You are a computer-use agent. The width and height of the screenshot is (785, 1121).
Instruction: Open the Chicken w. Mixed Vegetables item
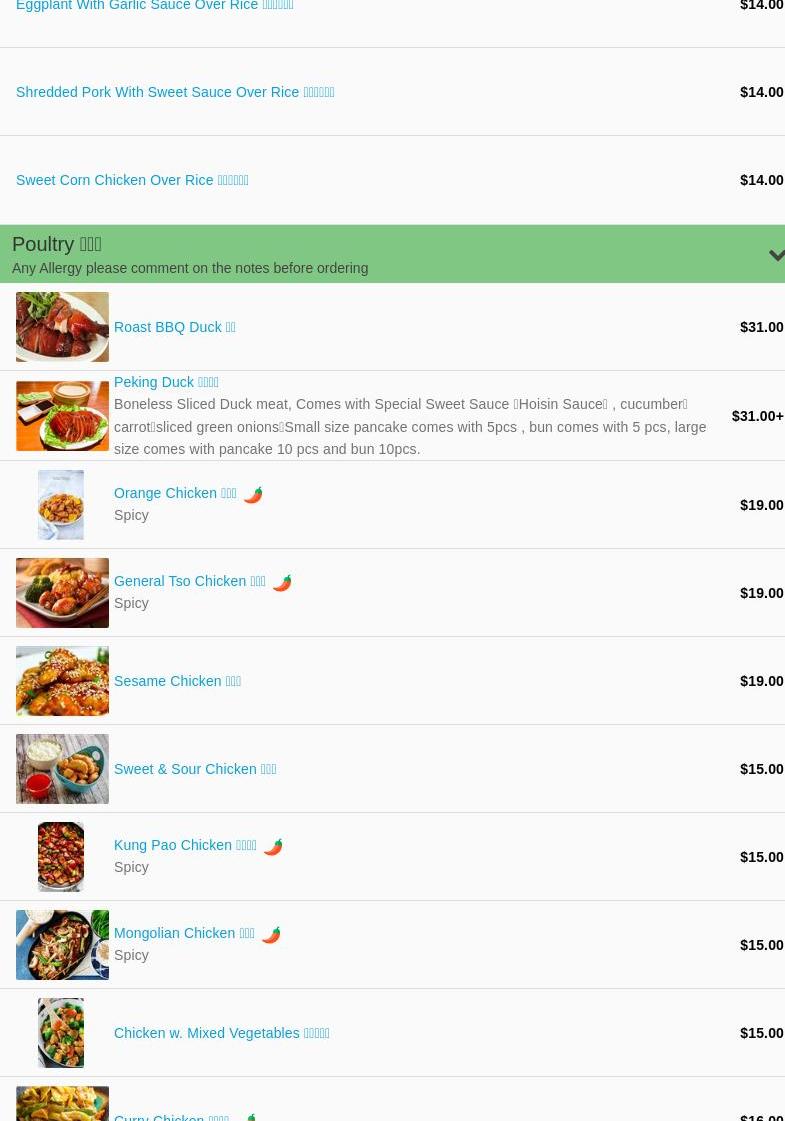point(222,1033)
